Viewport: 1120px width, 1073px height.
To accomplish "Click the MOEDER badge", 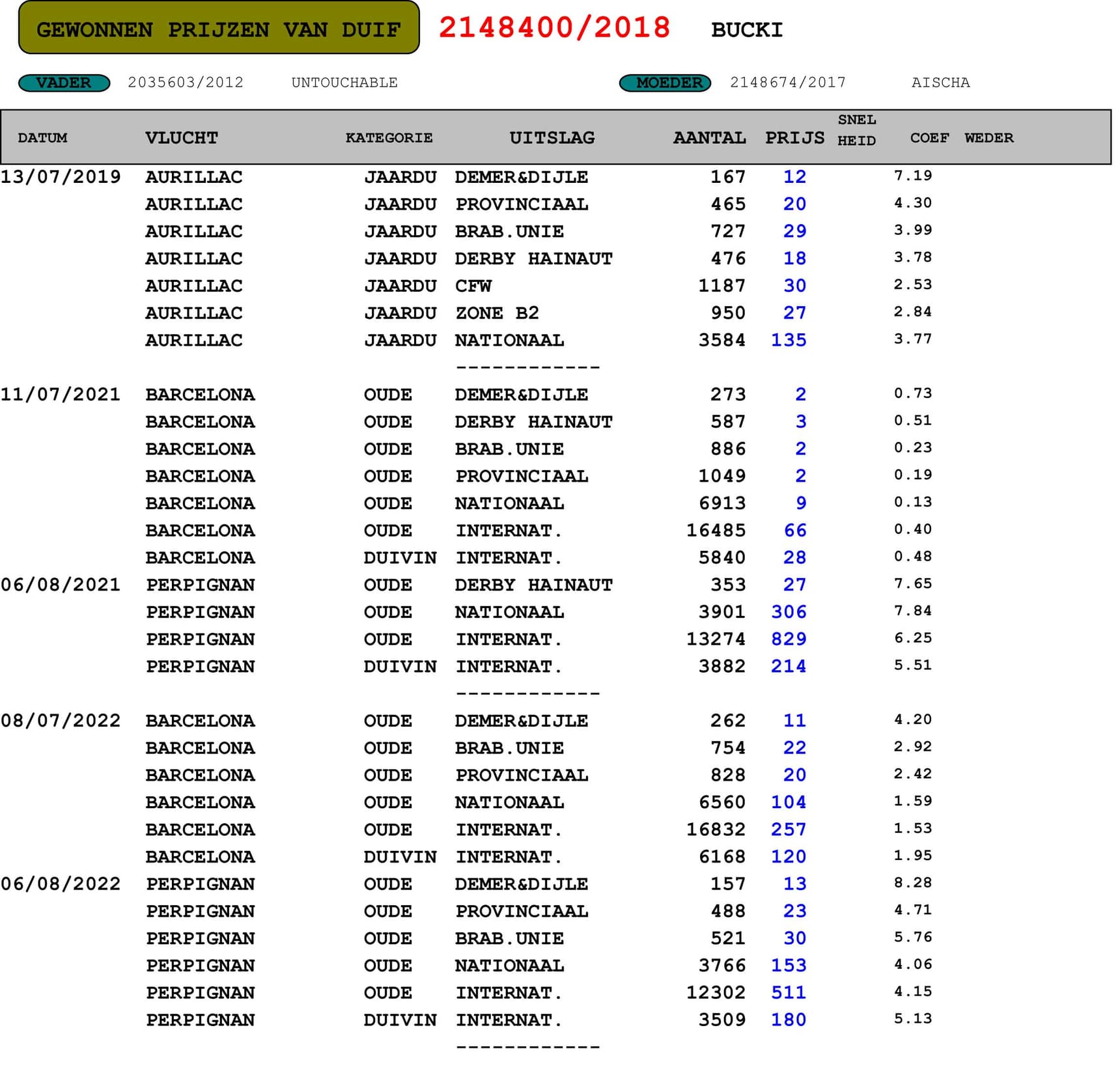I will coord(664,83).
